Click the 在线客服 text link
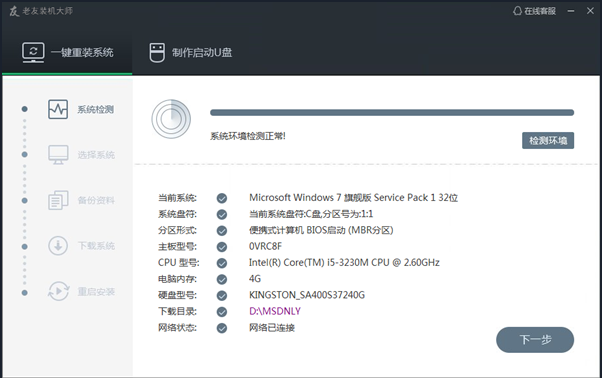 coord(540,11)
